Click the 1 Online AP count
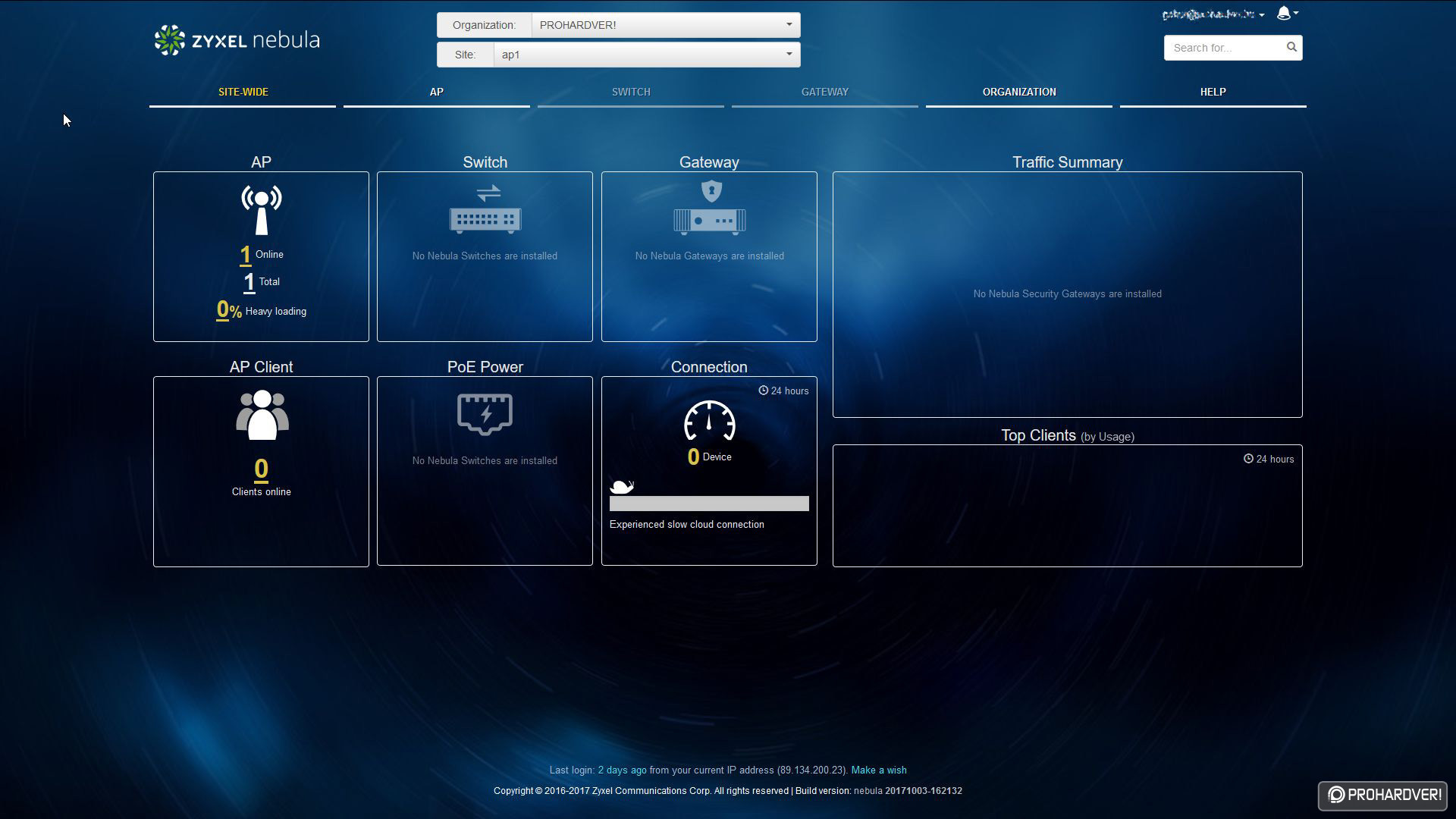The width and height of the screenshot is (1456, 819). pos(246,256)
